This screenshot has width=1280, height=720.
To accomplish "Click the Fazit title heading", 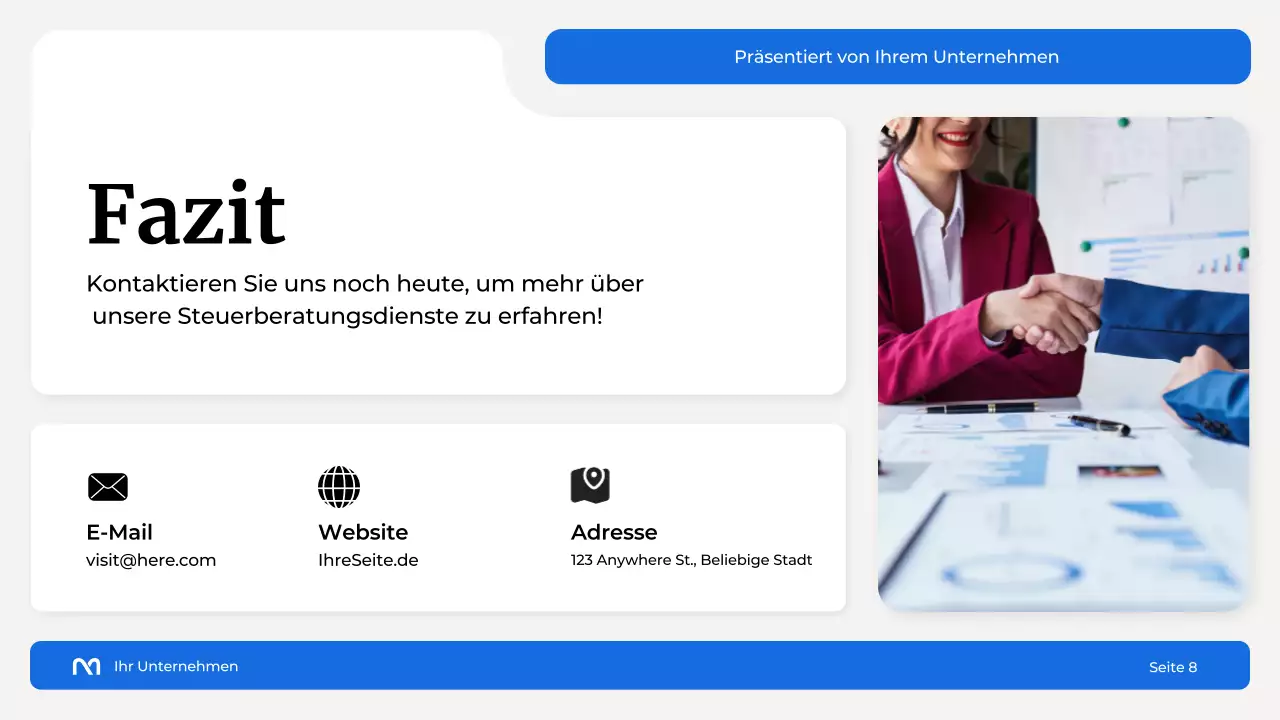I will pyautogui.click(x=186, y=215).
